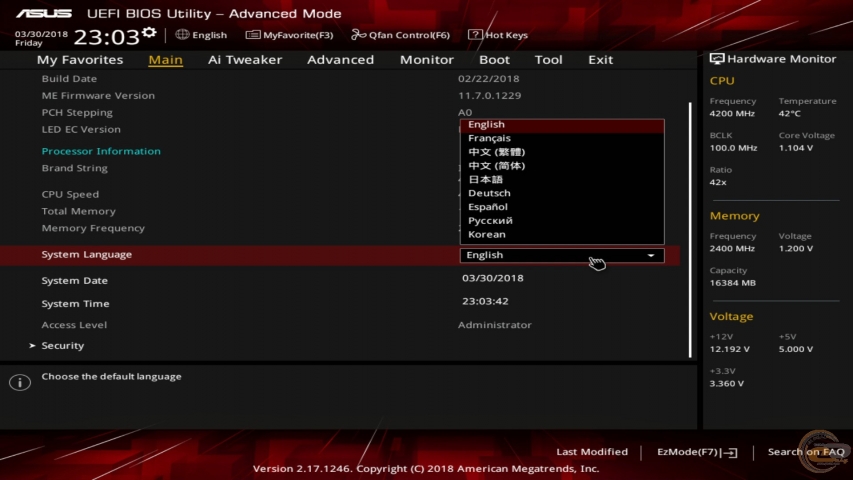Click the Access Level label
This screenshot has width=853, height=480.
pos(74,325)
